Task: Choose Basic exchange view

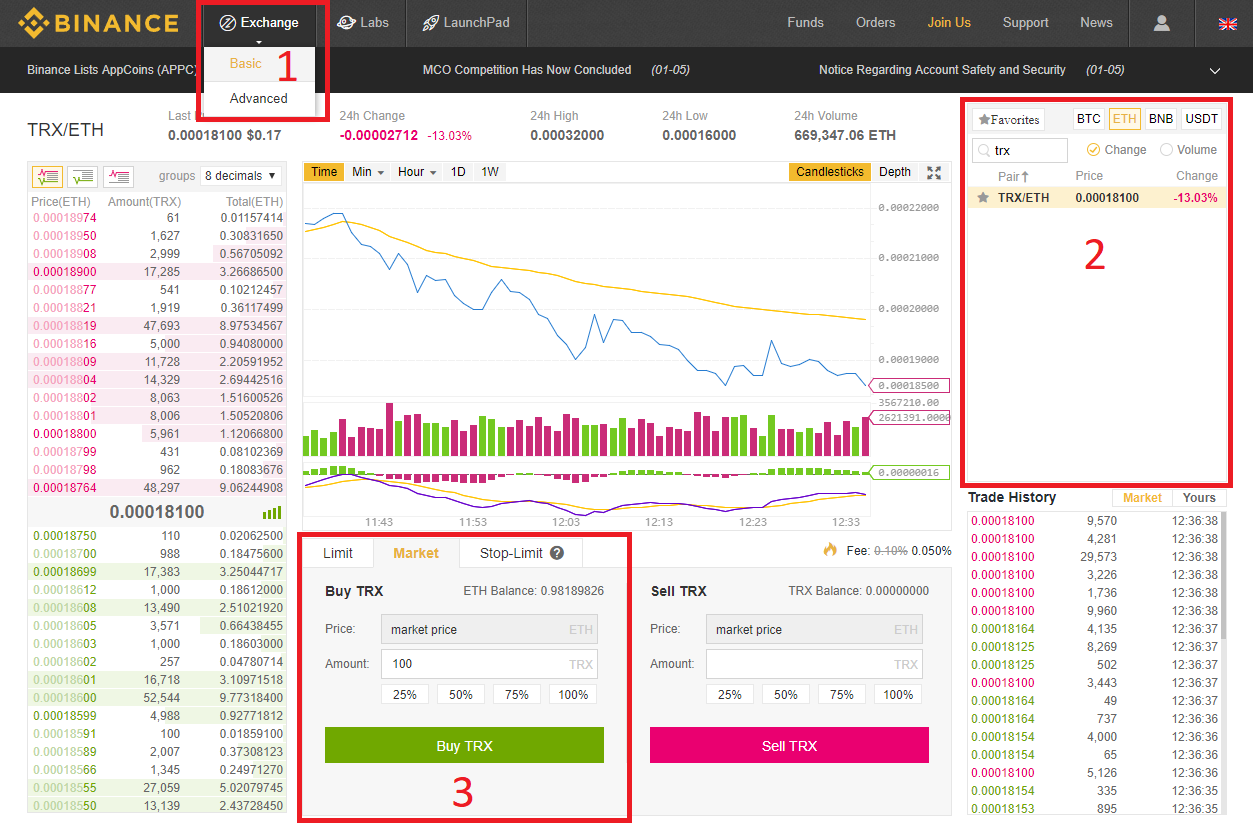Action: (x=246, y=63)
